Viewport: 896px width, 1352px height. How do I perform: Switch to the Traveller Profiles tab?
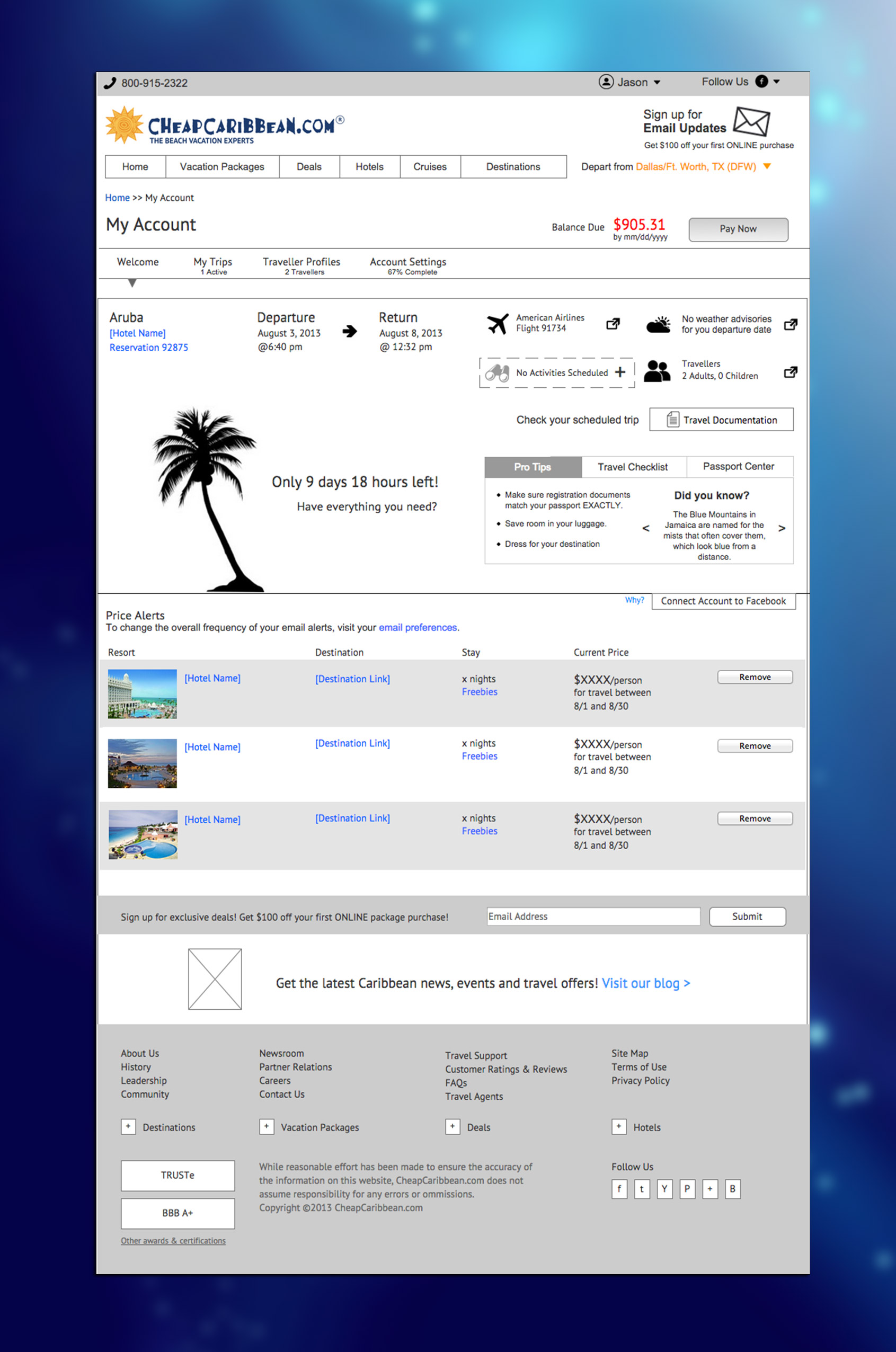pyautogui.click(x=301, y=265)
